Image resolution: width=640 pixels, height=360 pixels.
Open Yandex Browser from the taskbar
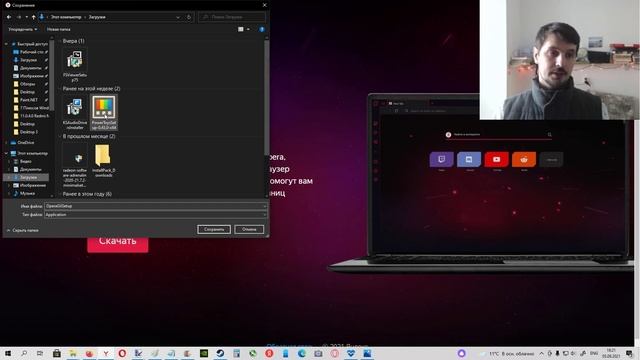coord(106,353)
